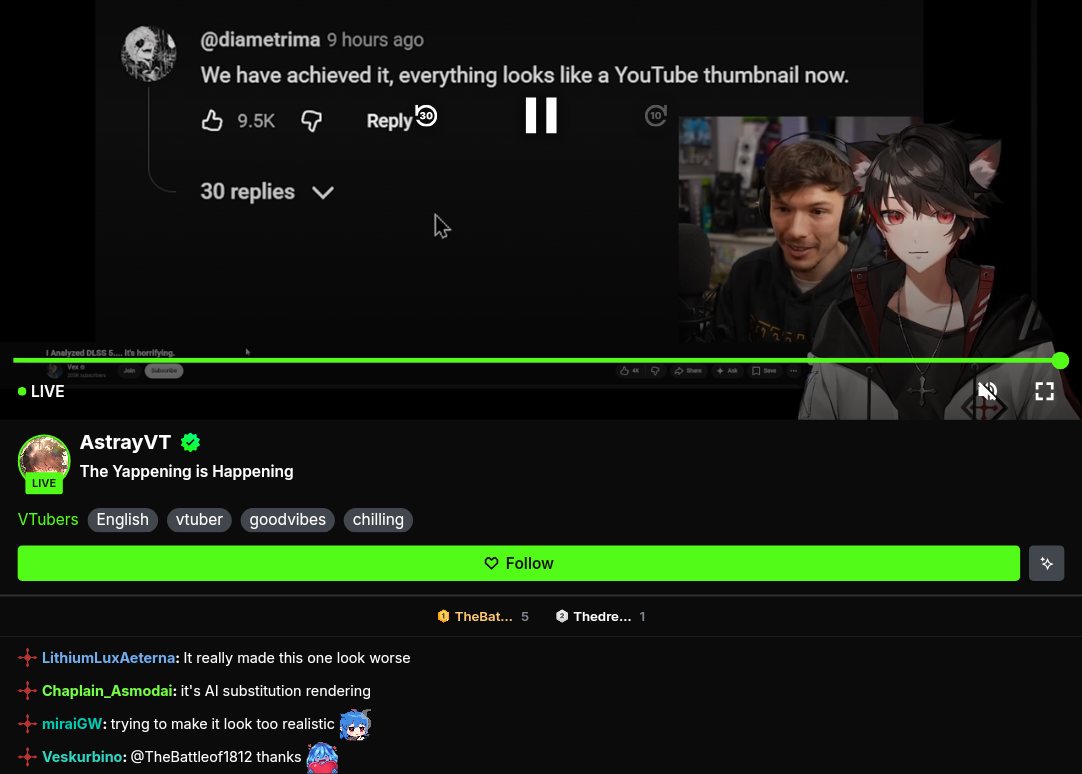Select the English tag
Image resolution: width=1082 pixels, height=774 pixels.
click(x=123, y=519)
